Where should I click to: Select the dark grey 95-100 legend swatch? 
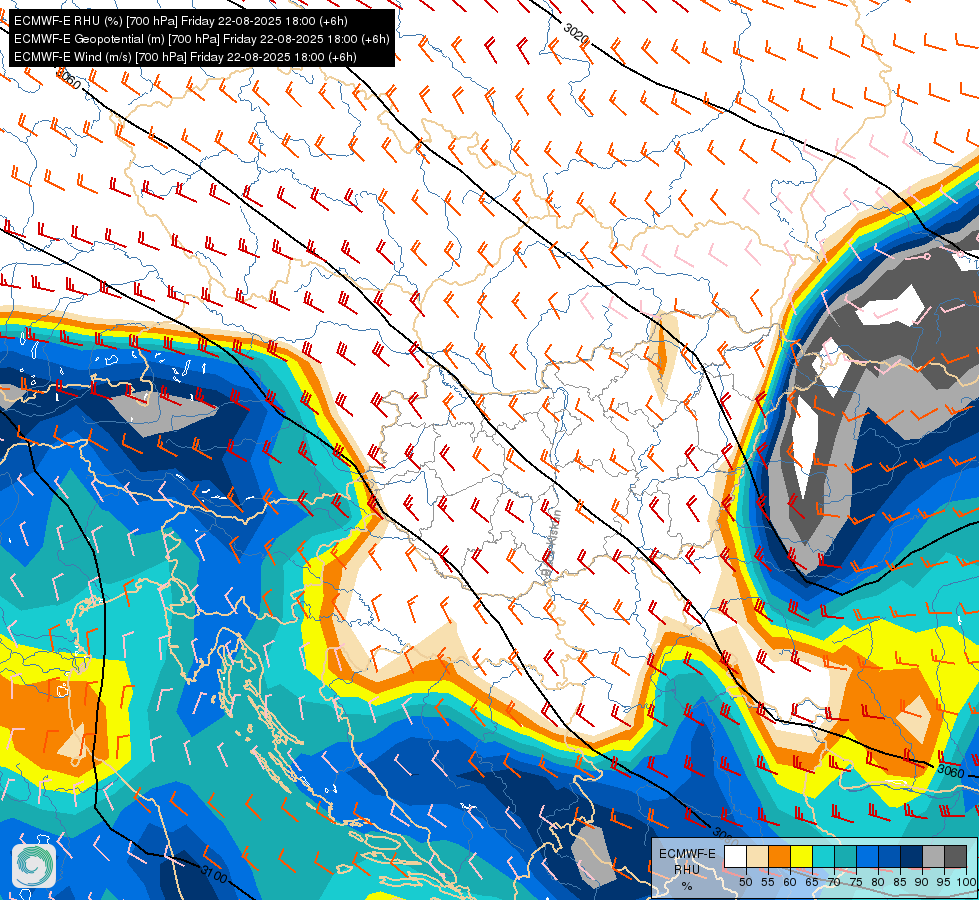956,856
